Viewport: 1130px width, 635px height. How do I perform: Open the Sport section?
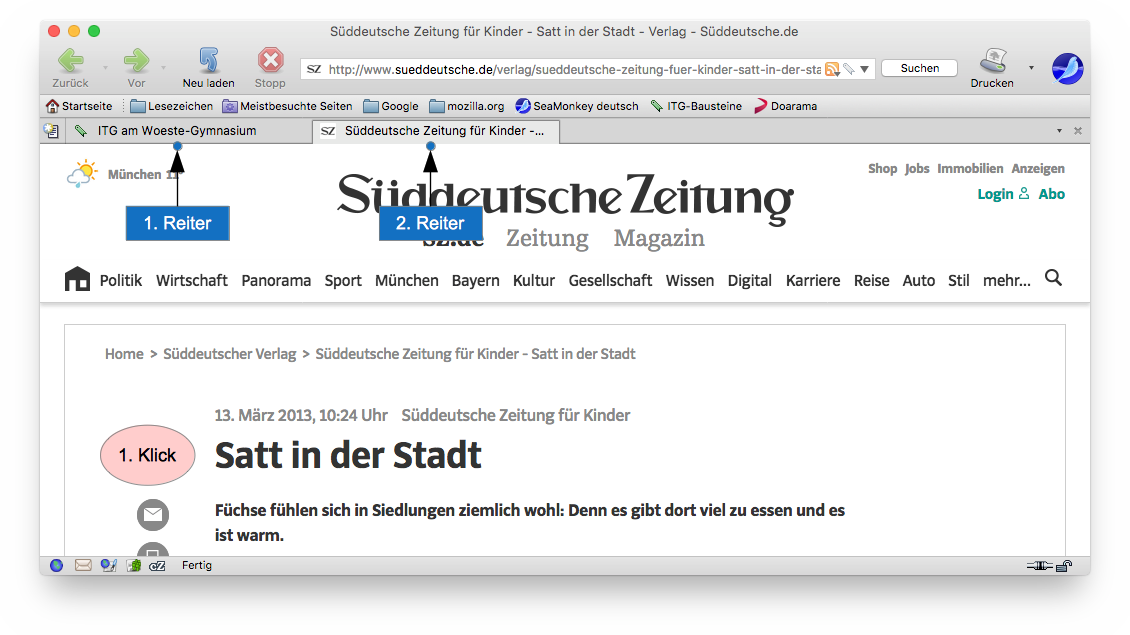pos(343,280)
